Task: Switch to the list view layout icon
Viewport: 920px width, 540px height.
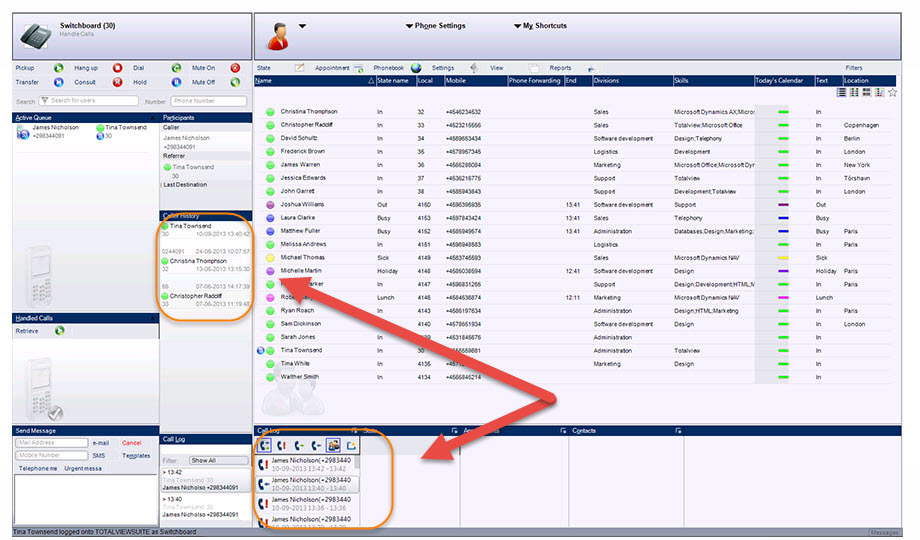Action: pyautogui.click(x=841, y=92)
